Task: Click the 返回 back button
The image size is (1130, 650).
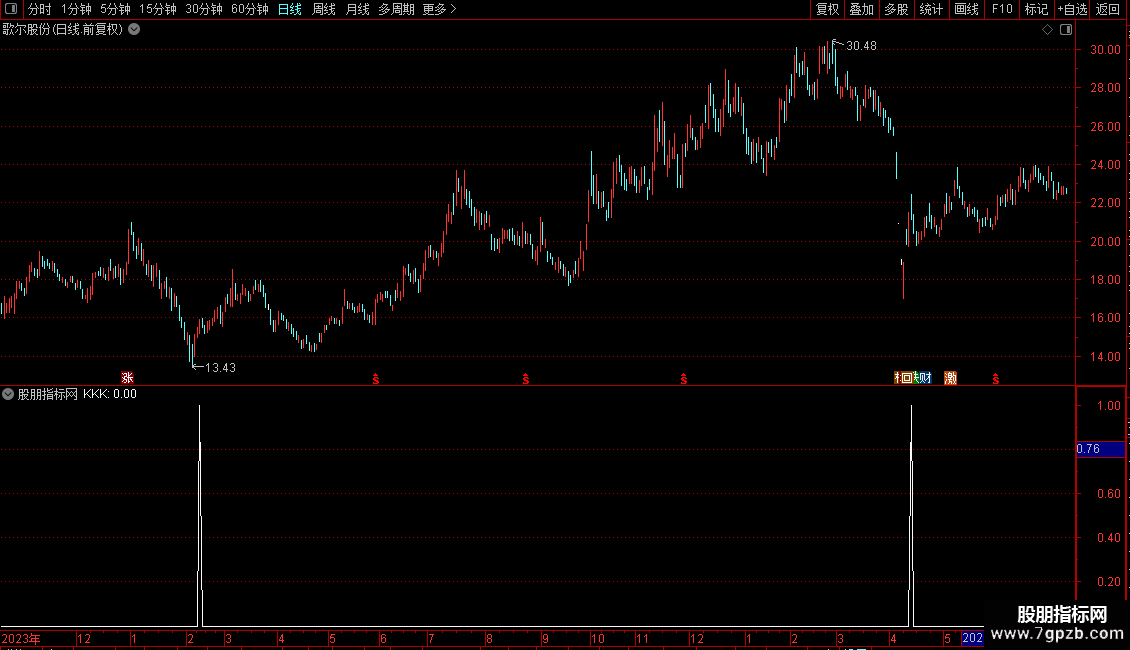Action: (1108, 9)
